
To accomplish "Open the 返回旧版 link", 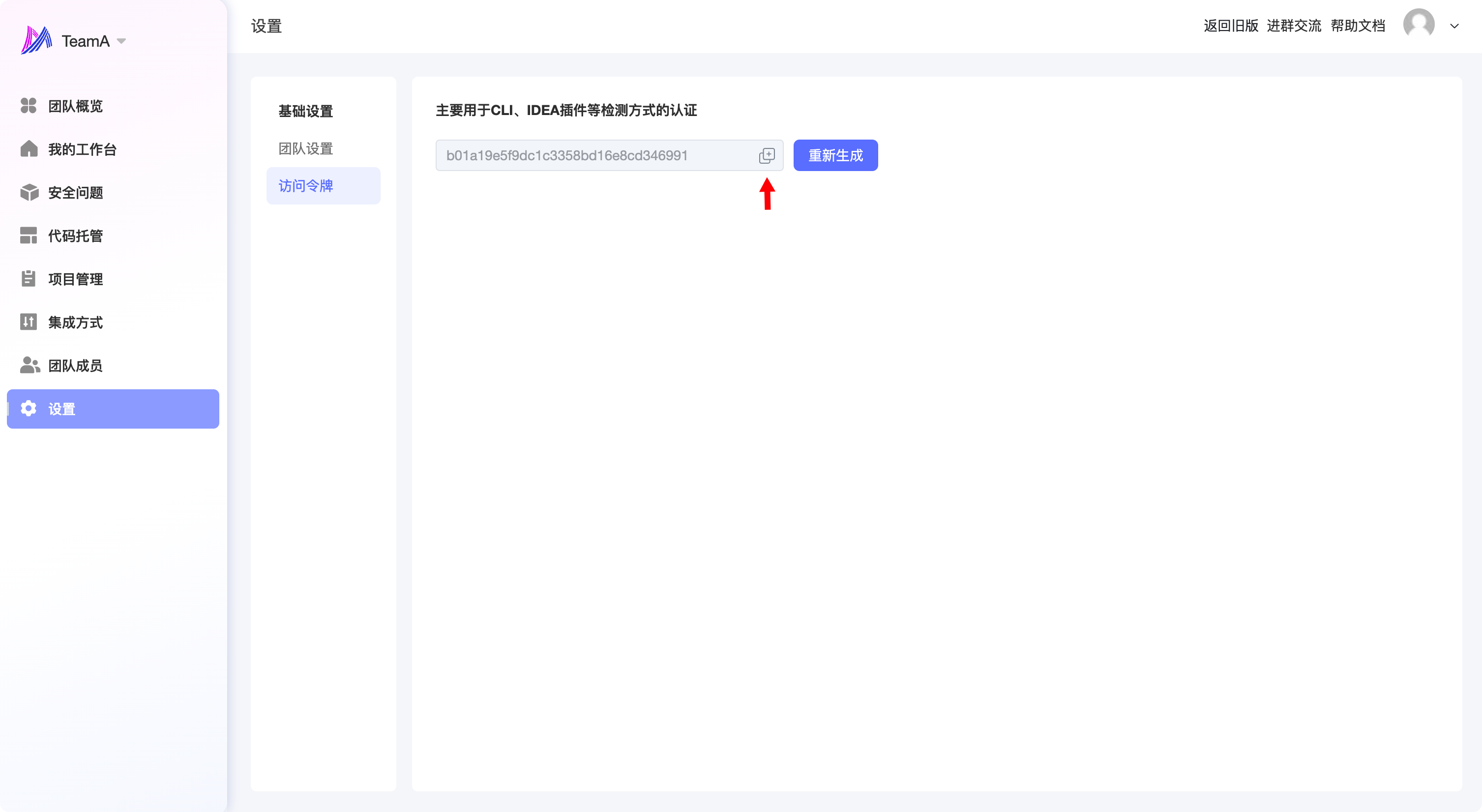I will [x=1231, y=26].
